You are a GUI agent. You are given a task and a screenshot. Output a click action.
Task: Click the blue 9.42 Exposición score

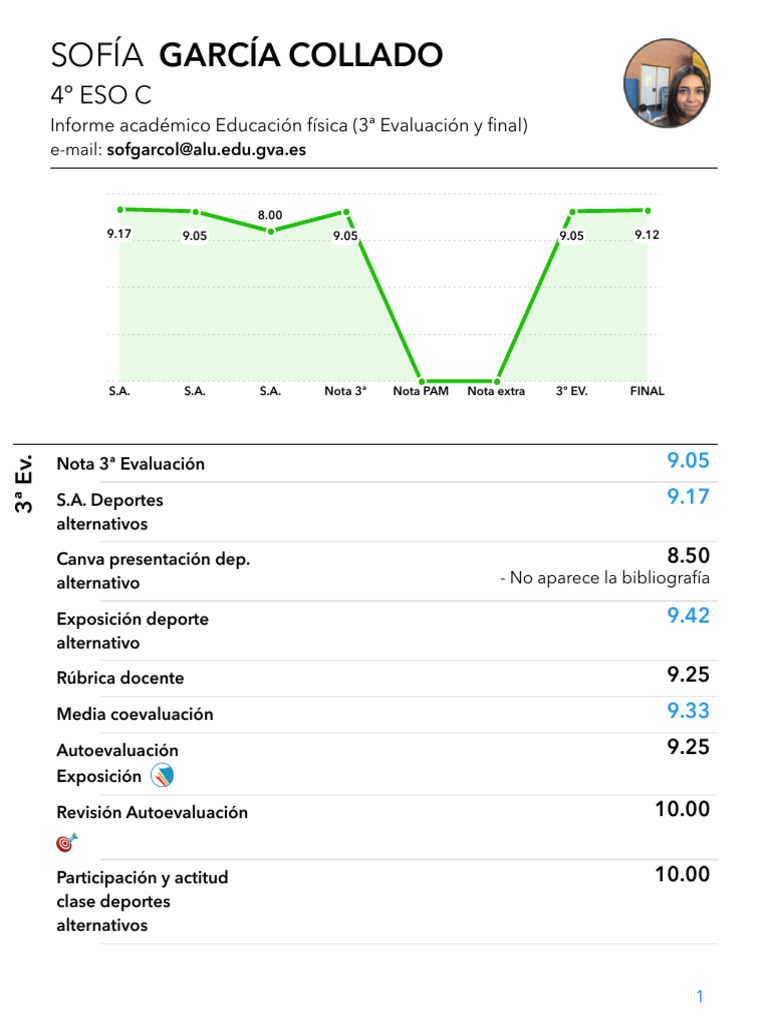tap(688, 616)
